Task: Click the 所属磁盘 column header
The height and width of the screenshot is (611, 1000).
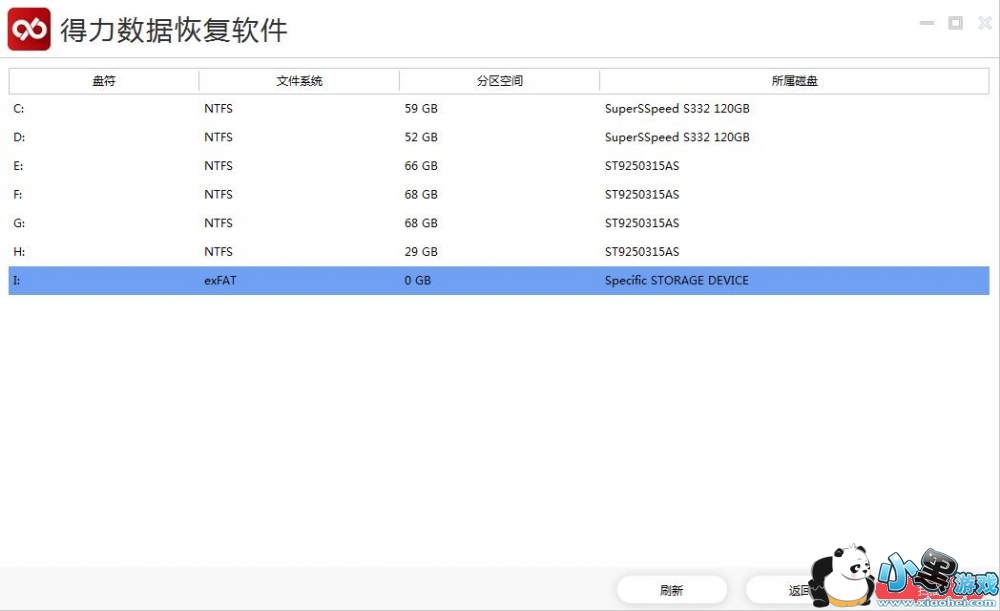Action: 794,81
